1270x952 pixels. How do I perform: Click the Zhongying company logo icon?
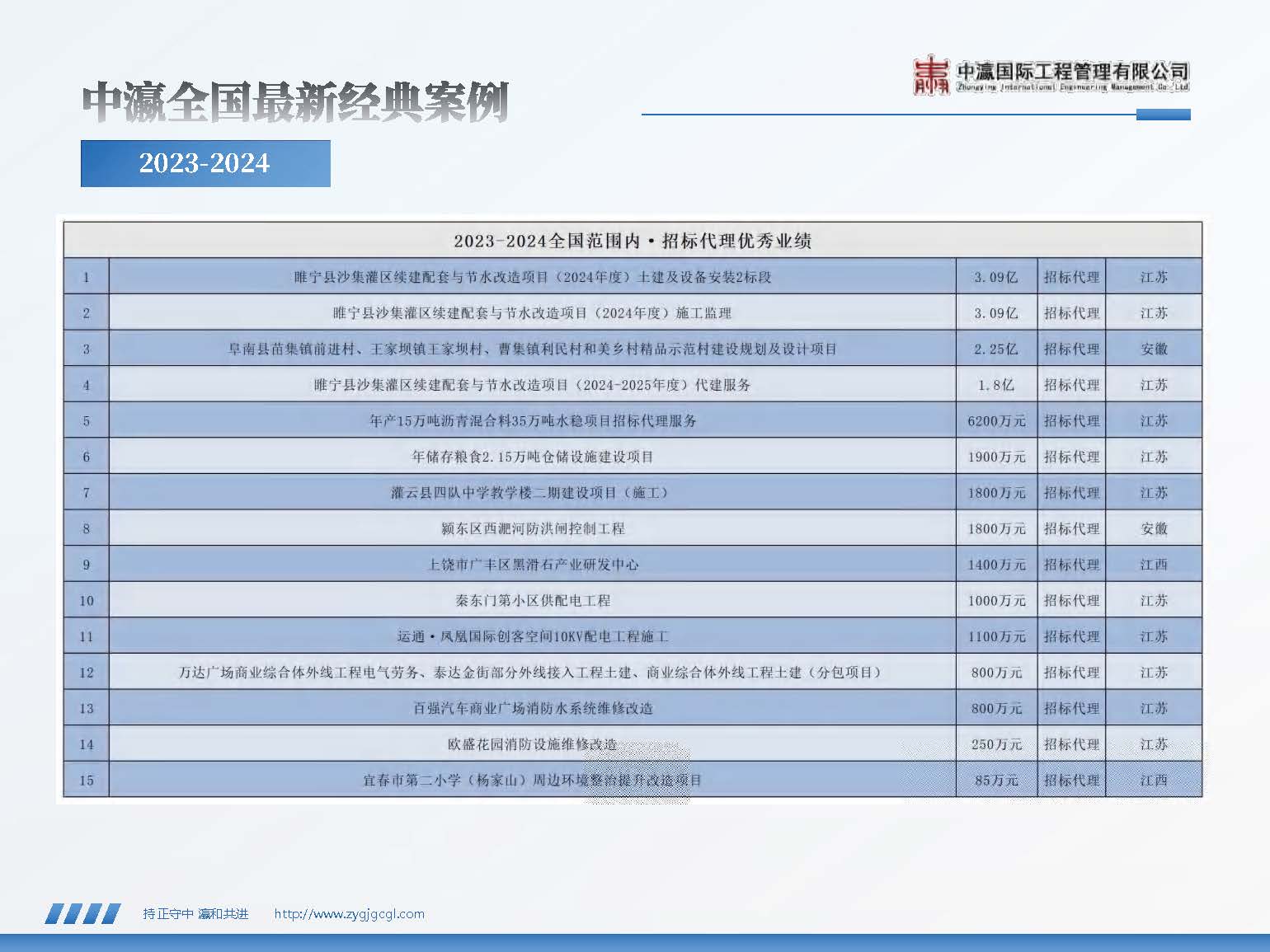coord(931,75)
